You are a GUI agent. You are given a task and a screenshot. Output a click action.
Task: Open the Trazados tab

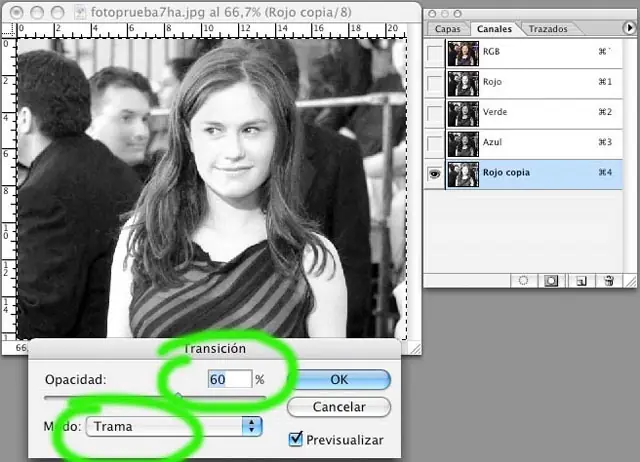tap(548, 29)
